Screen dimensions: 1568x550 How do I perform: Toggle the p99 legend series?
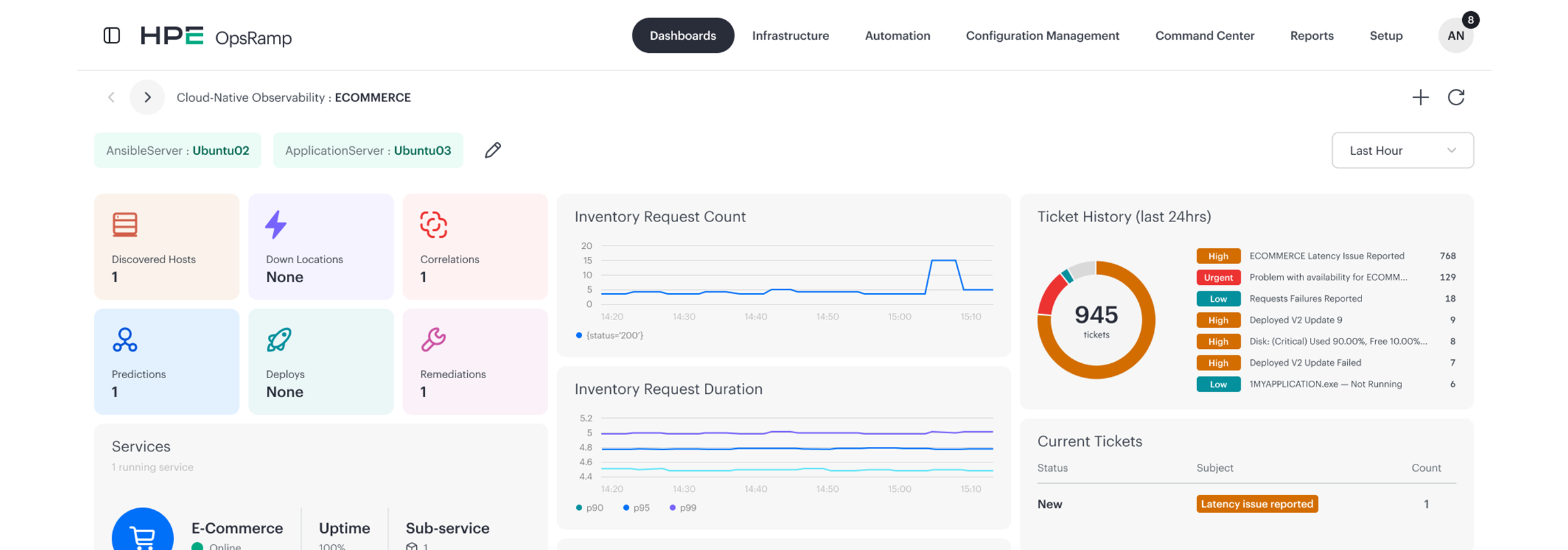click(x=683, y=508)
